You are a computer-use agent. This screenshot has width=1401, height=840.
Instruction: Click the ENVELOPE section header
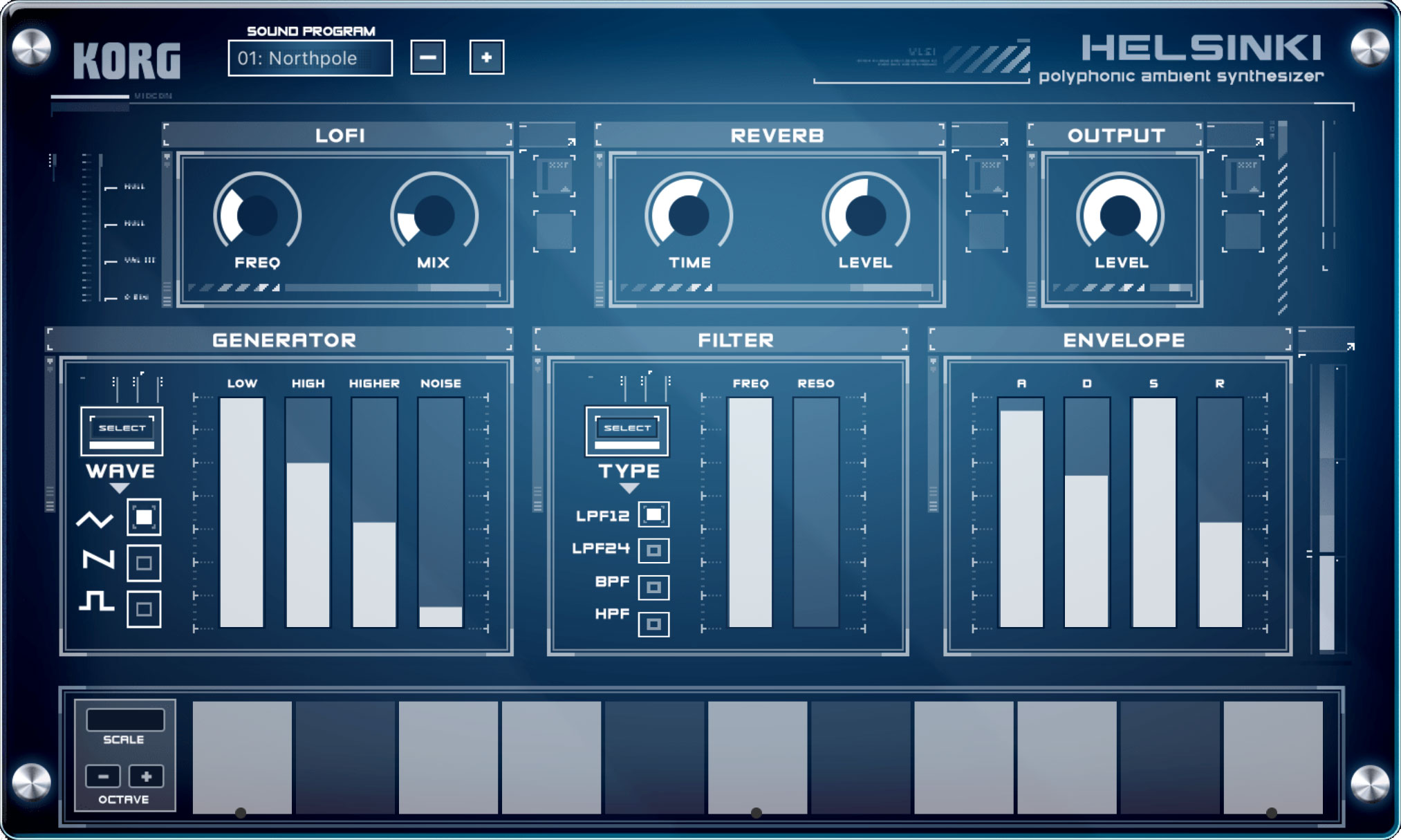pyautogui.click(x=1111, y=339)
